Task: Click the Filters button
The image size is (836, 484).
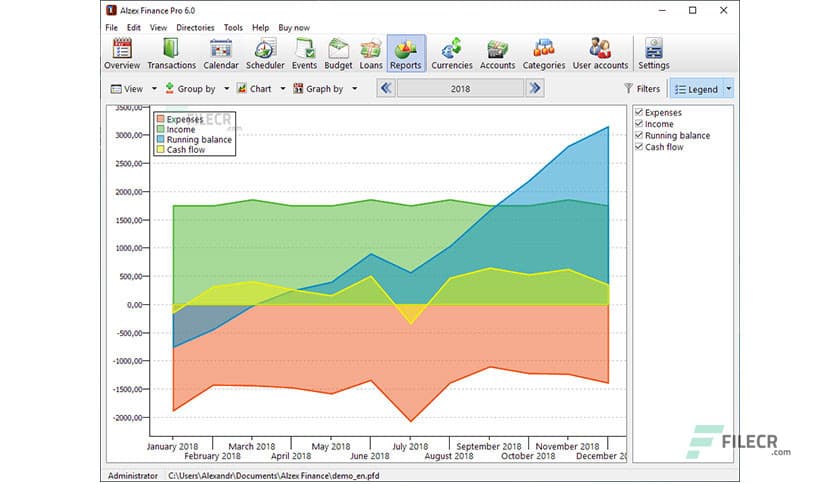Action: 642,89
